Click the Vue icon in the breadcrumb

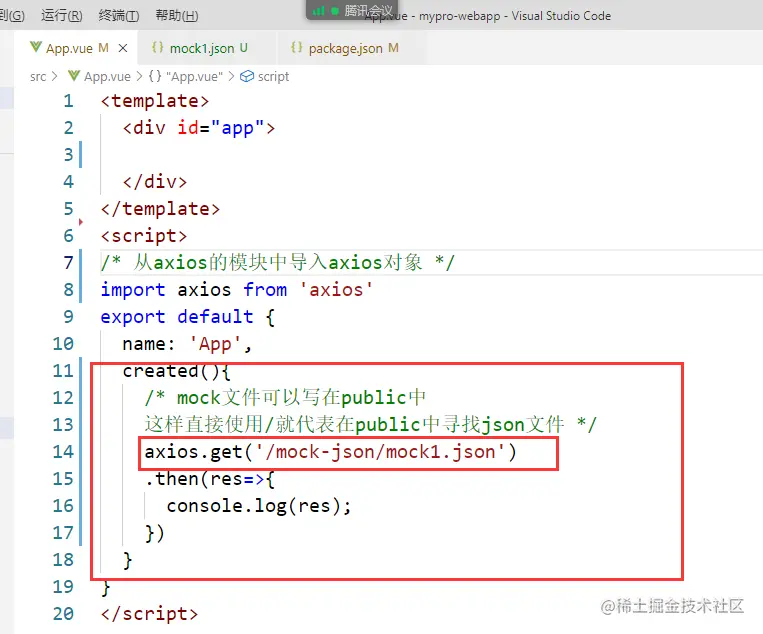tap(74, 76)
